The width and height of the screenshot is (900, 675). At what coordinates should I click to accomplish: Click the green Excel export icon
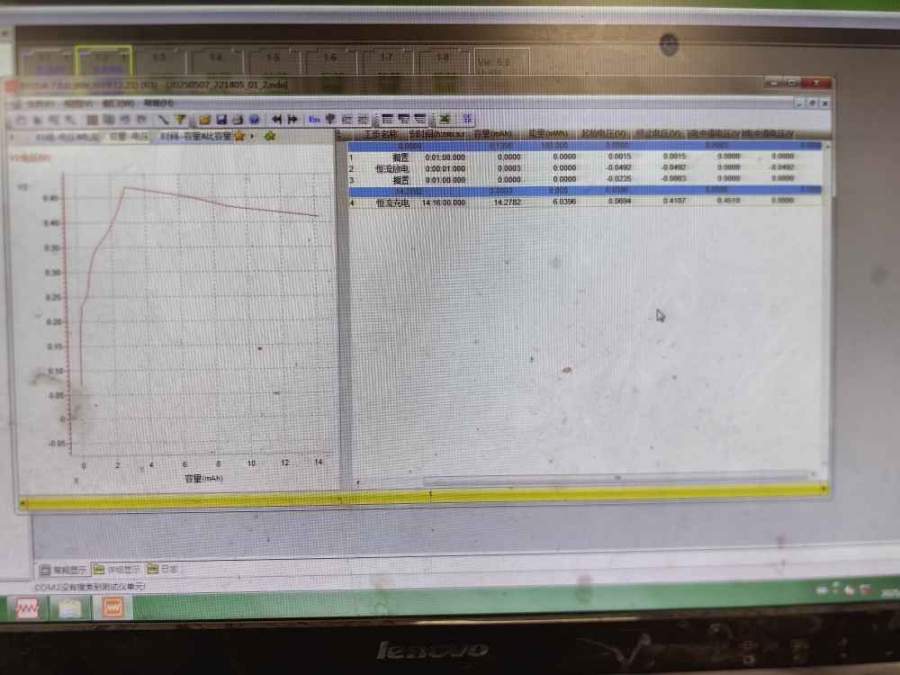(x=444, y=119)
